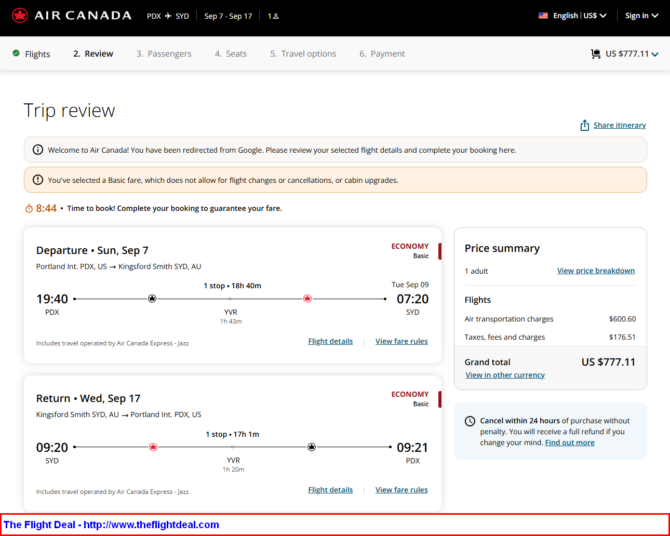Click the YVR stop on return flight
Viewport: 670px width, 536px height.
click(233, 460)
